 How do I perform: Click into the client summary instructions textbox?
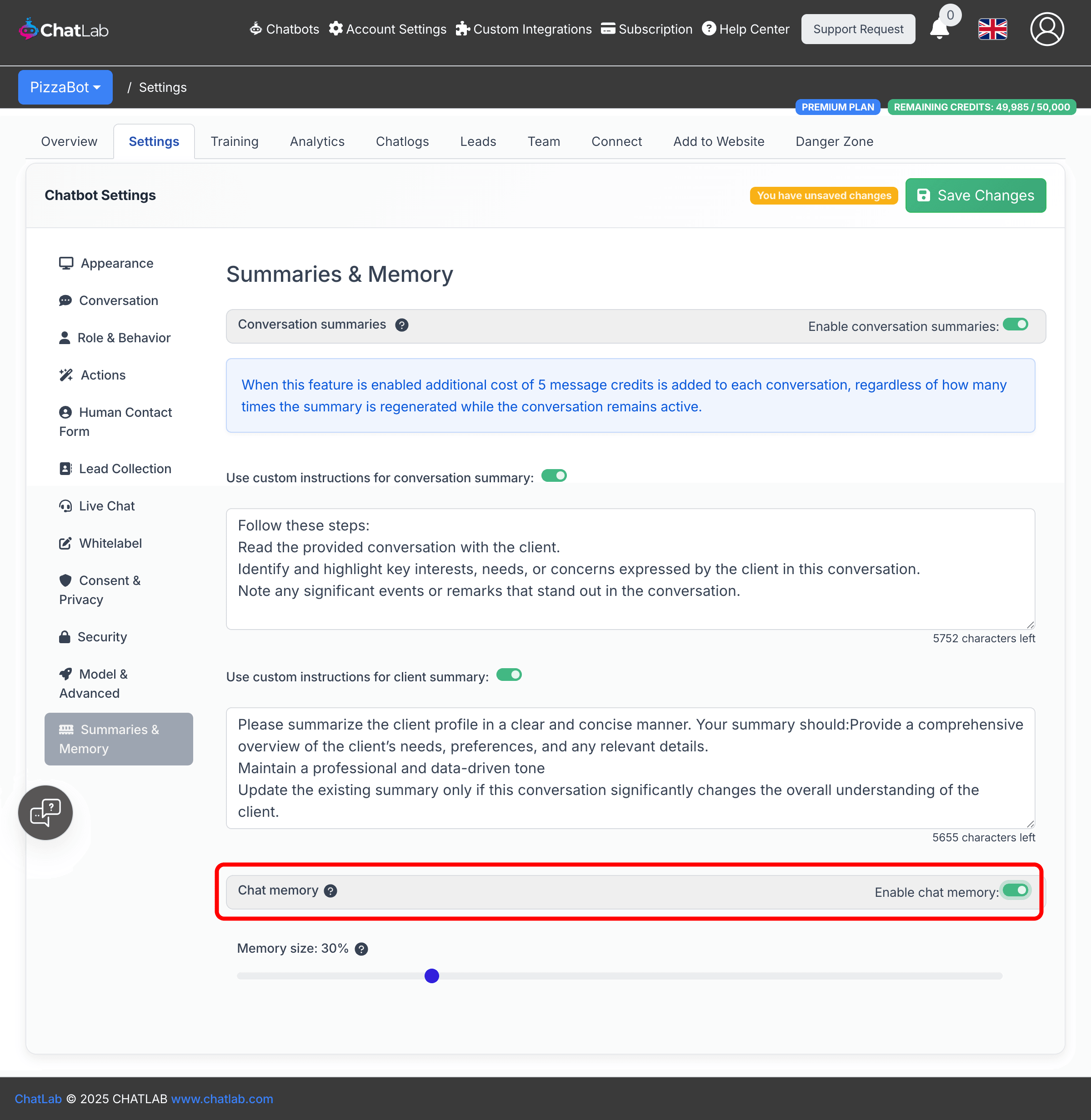[630, 768]
